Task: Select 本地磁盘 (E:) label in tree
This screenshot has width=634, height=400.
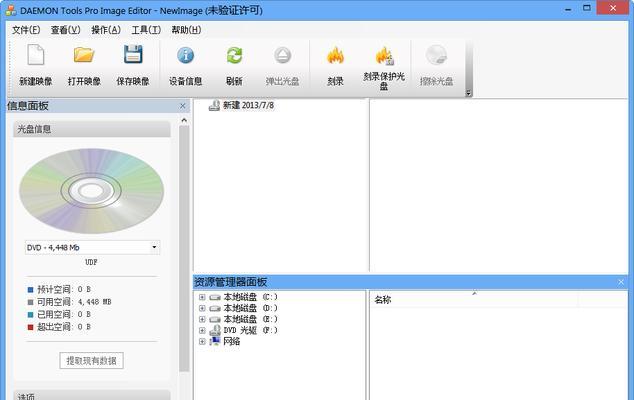Action: click(x=251, y=320)
